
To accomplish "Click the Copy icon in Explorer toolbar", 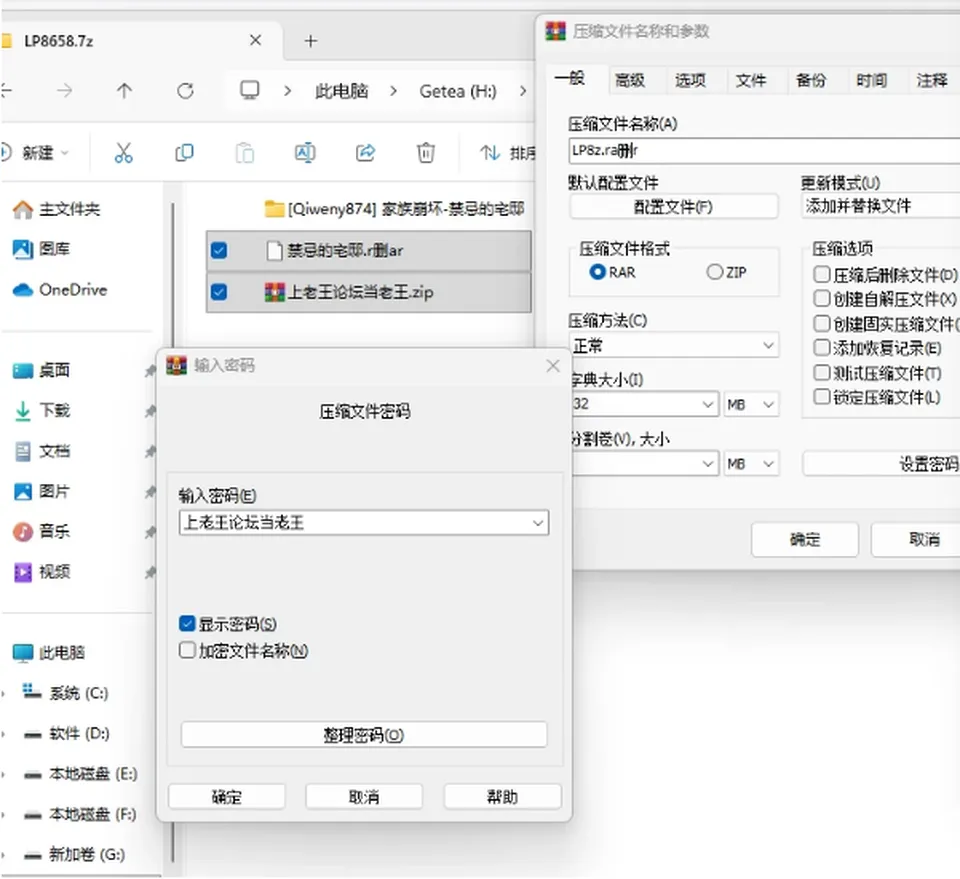I will pos(184,152).
